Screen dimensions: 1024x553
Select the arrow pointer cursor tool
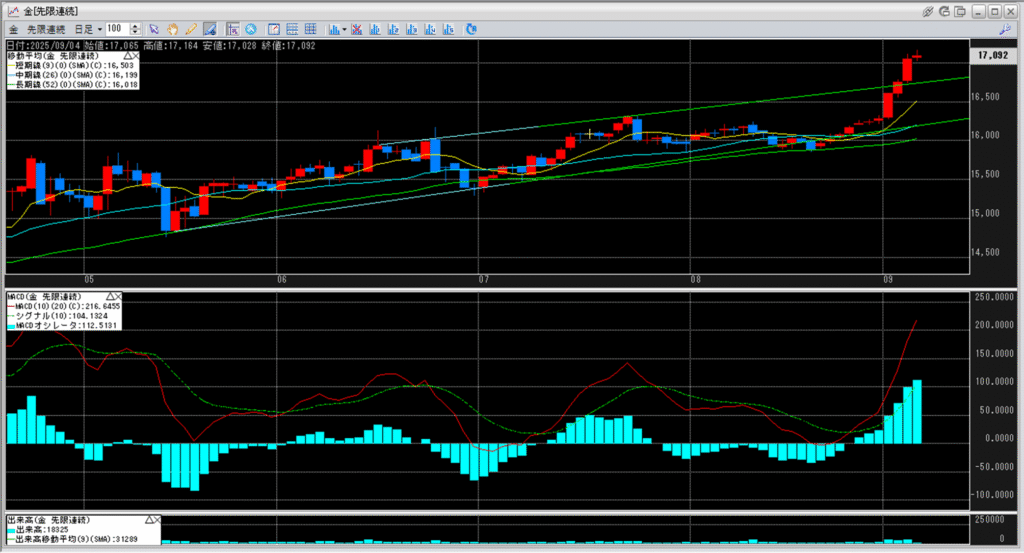[153, 29]
